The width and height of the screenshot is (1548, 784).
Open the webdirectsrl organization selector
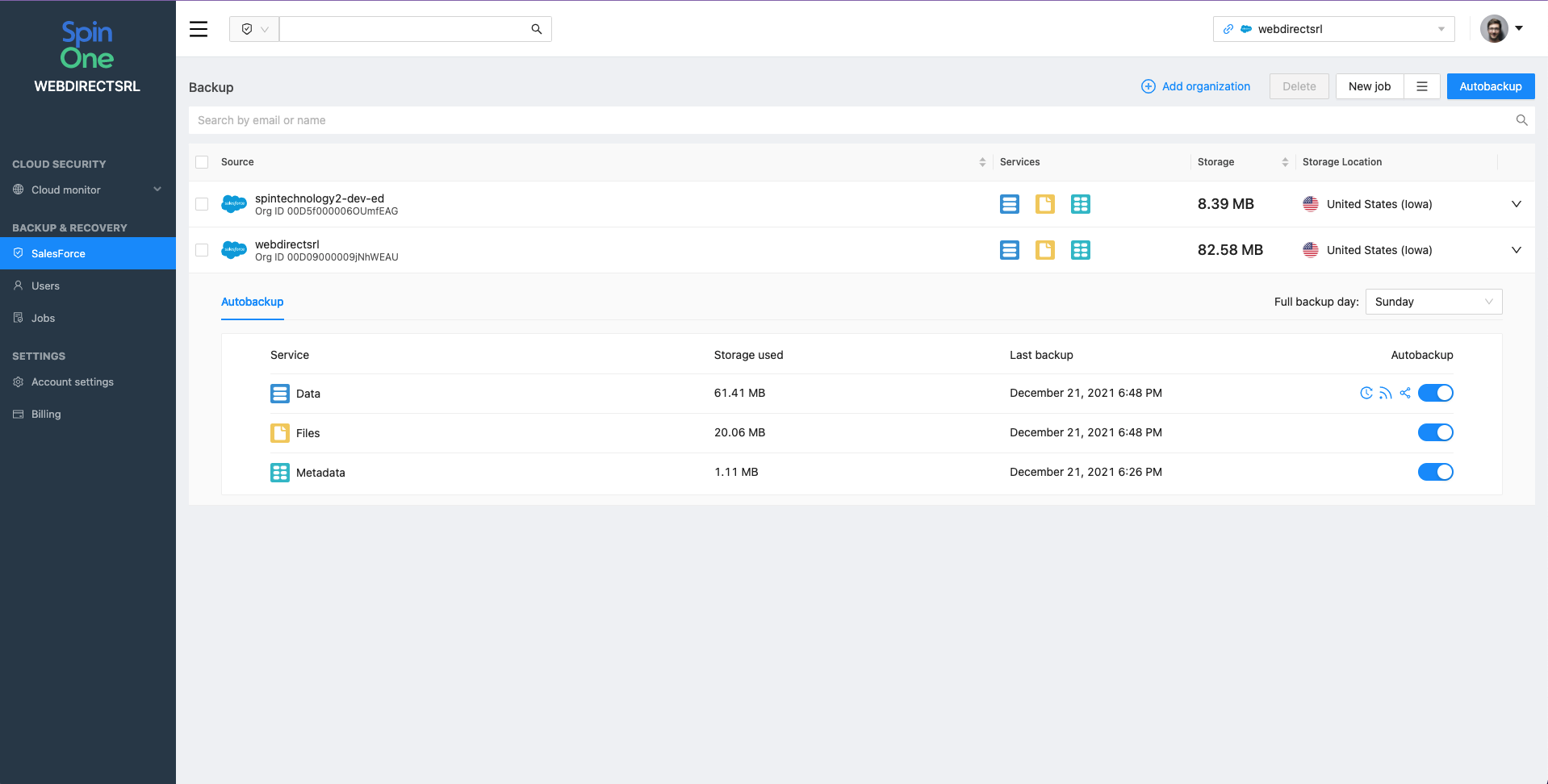[1333, 29]
